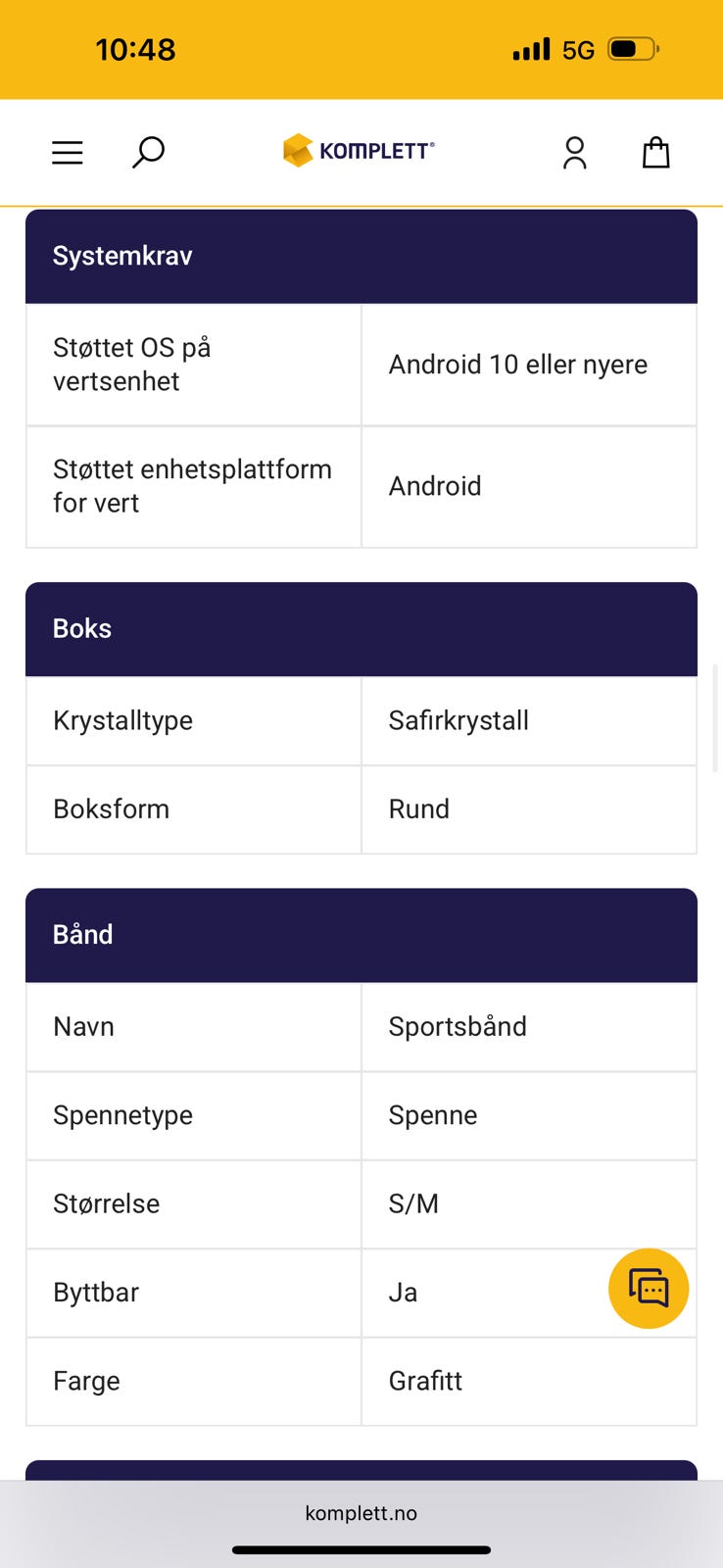Select the Safirkrystall value cell
This screenshot has width=723, height=1568.
(x=458, y=721)
